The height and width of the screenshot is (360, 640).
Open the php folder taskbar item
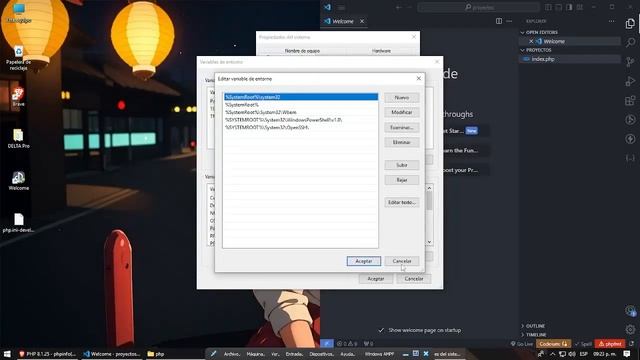[x=156, y=354]
